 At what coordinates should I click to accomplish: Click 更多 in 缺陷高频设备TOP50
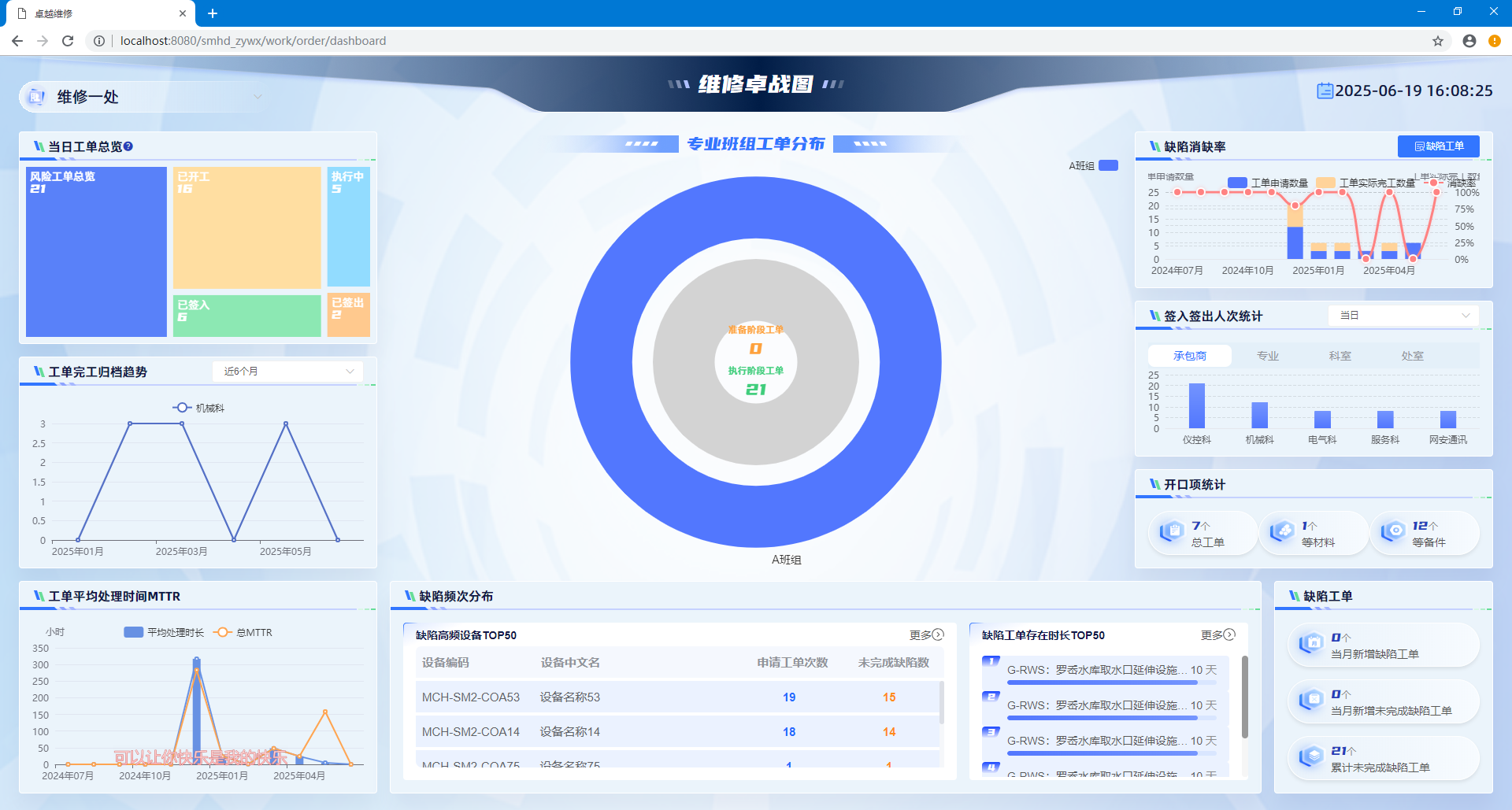coord(926,634)
